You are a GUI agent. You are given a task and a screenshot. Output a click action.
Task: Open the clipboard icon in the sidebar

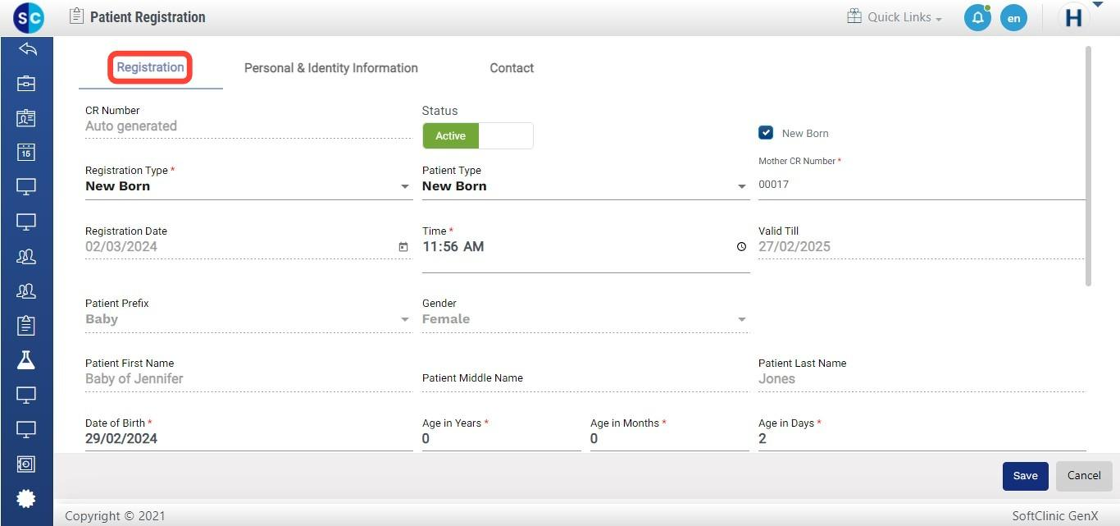pos(26,325)
